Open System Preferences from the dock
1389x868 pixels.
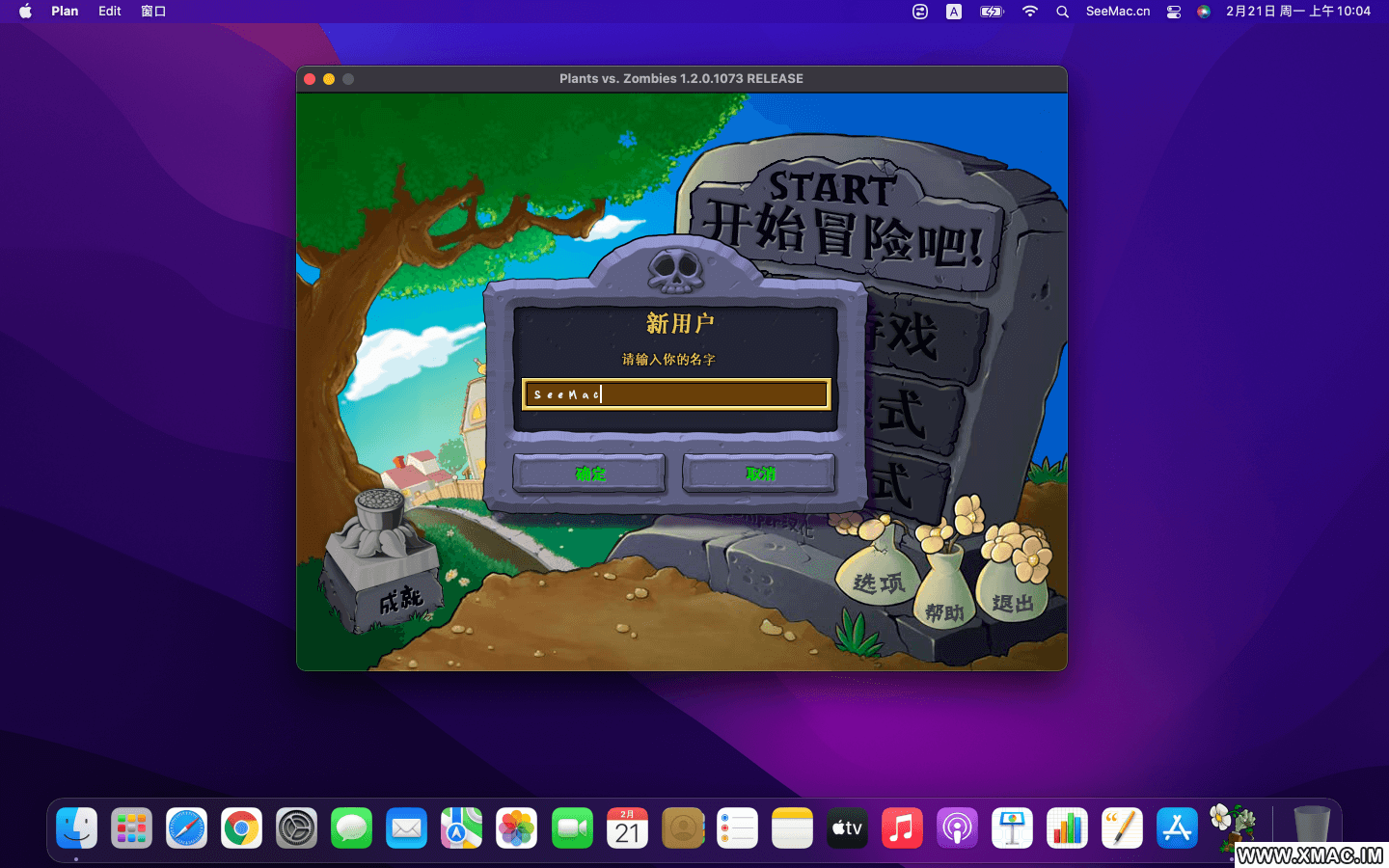[x=296, y=828]
